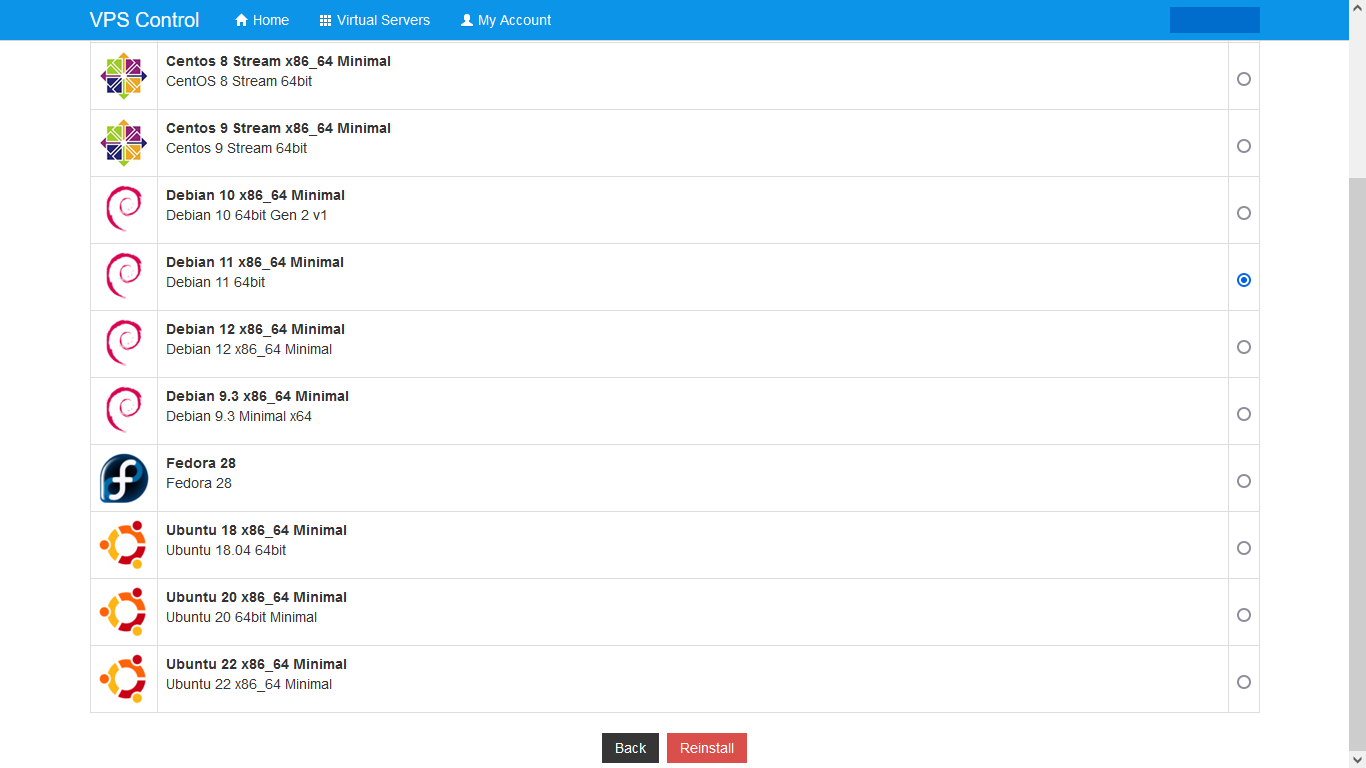Screen dimensions: 1366x768
Task: Select the Ubuntu 22 x86_64 Minimal radio button
Action: click(x=1244, y=682)
